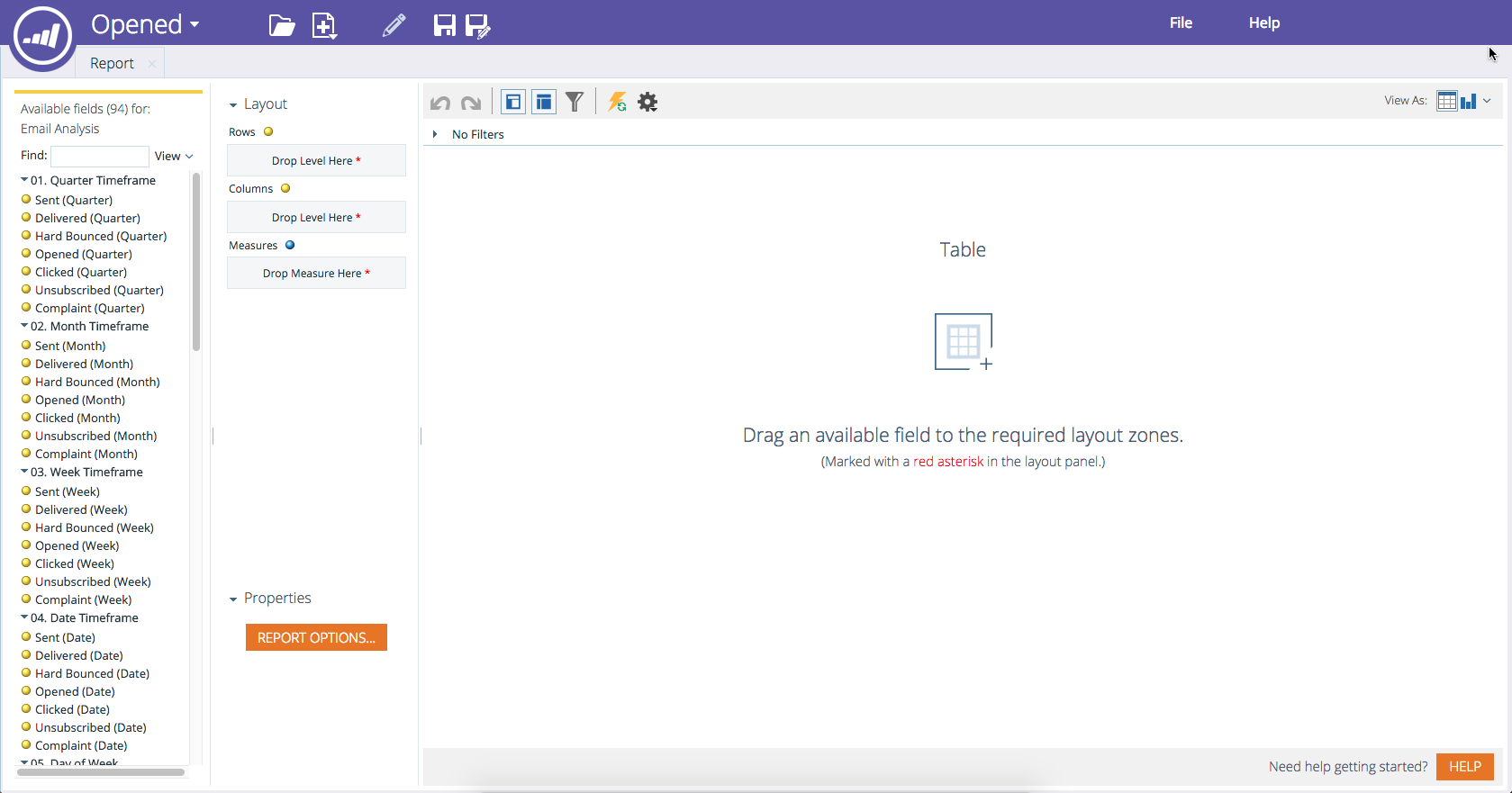Select the Clicked (Quarter) field
Viewport: 1512px width, 793px height.
pos(81,272)
